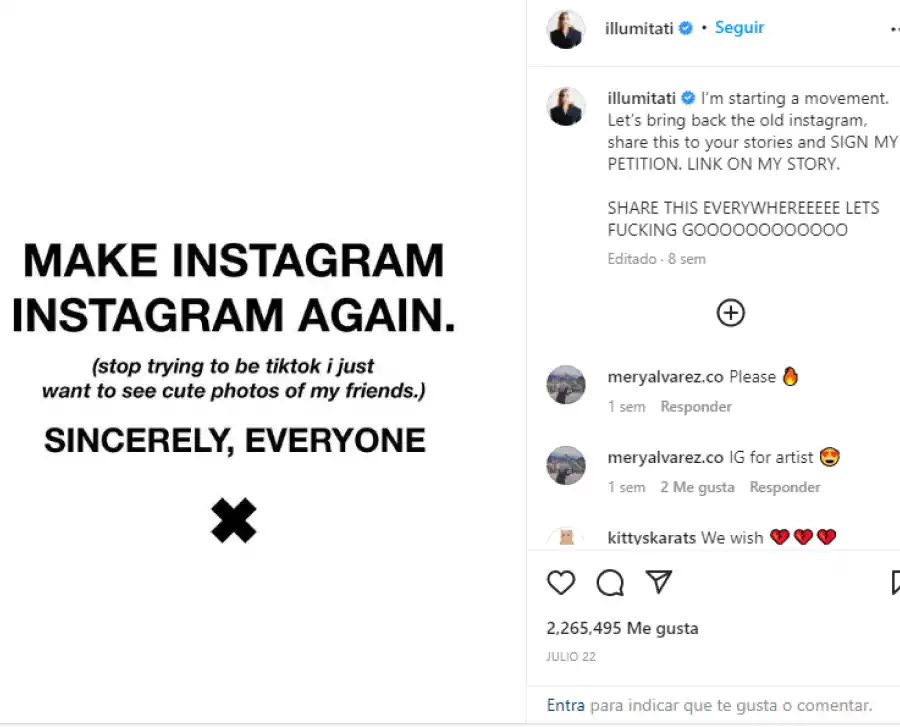Click the illumitati username in the caption

tap(640, 98)
